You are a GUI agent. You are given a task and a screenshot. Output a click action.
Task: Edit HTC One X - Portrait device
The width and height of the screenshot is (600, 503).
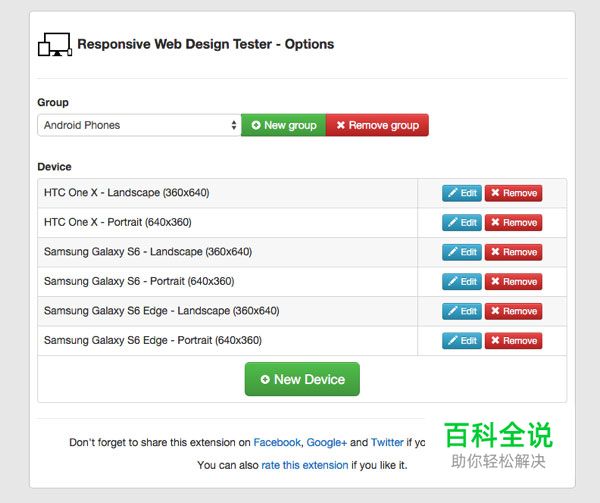pyautogui.click(x=462, y=223)
